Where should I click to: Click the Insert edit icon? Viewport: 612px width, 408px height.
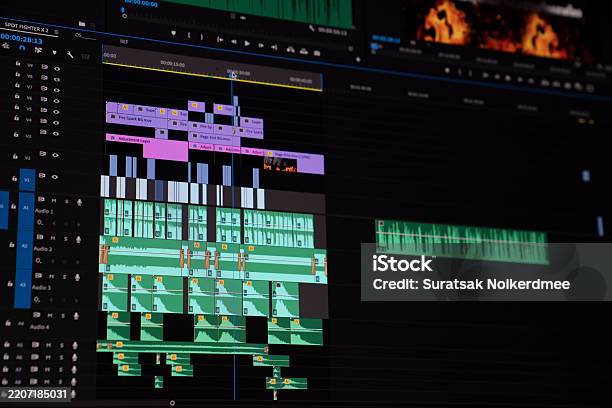coord(290,50)
